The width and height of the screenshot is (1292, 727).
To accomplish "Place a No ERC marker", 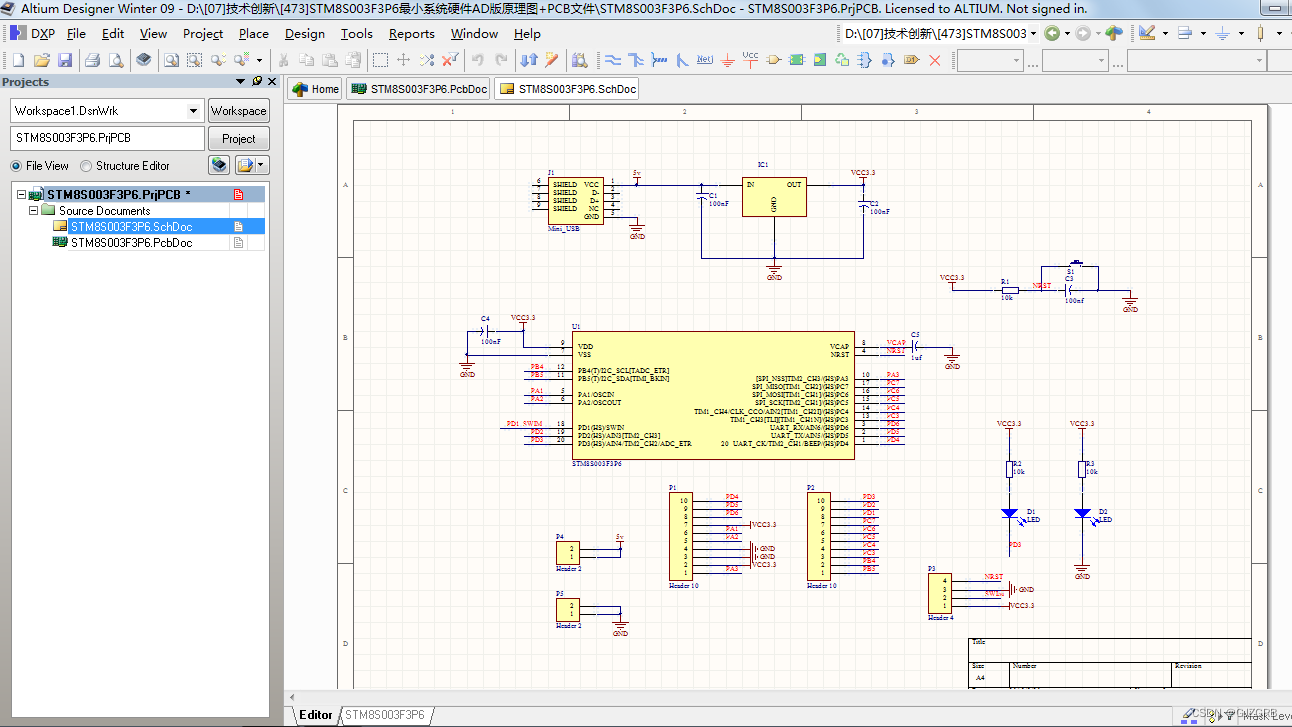I will click(934, 60).
